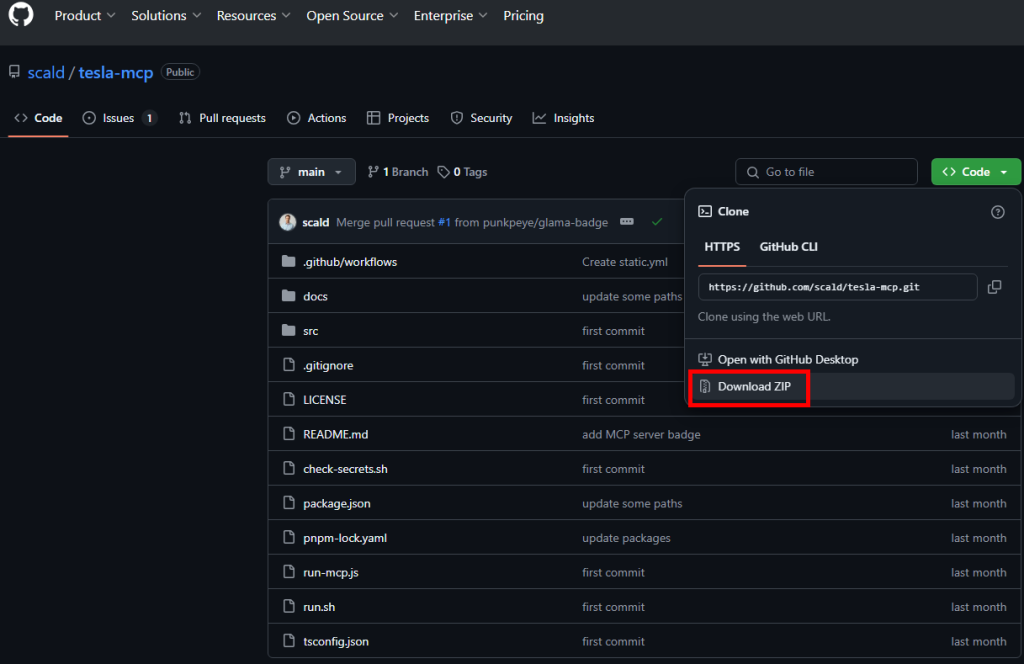
Task: Click the Go to file search field
Action: [826, 172]
